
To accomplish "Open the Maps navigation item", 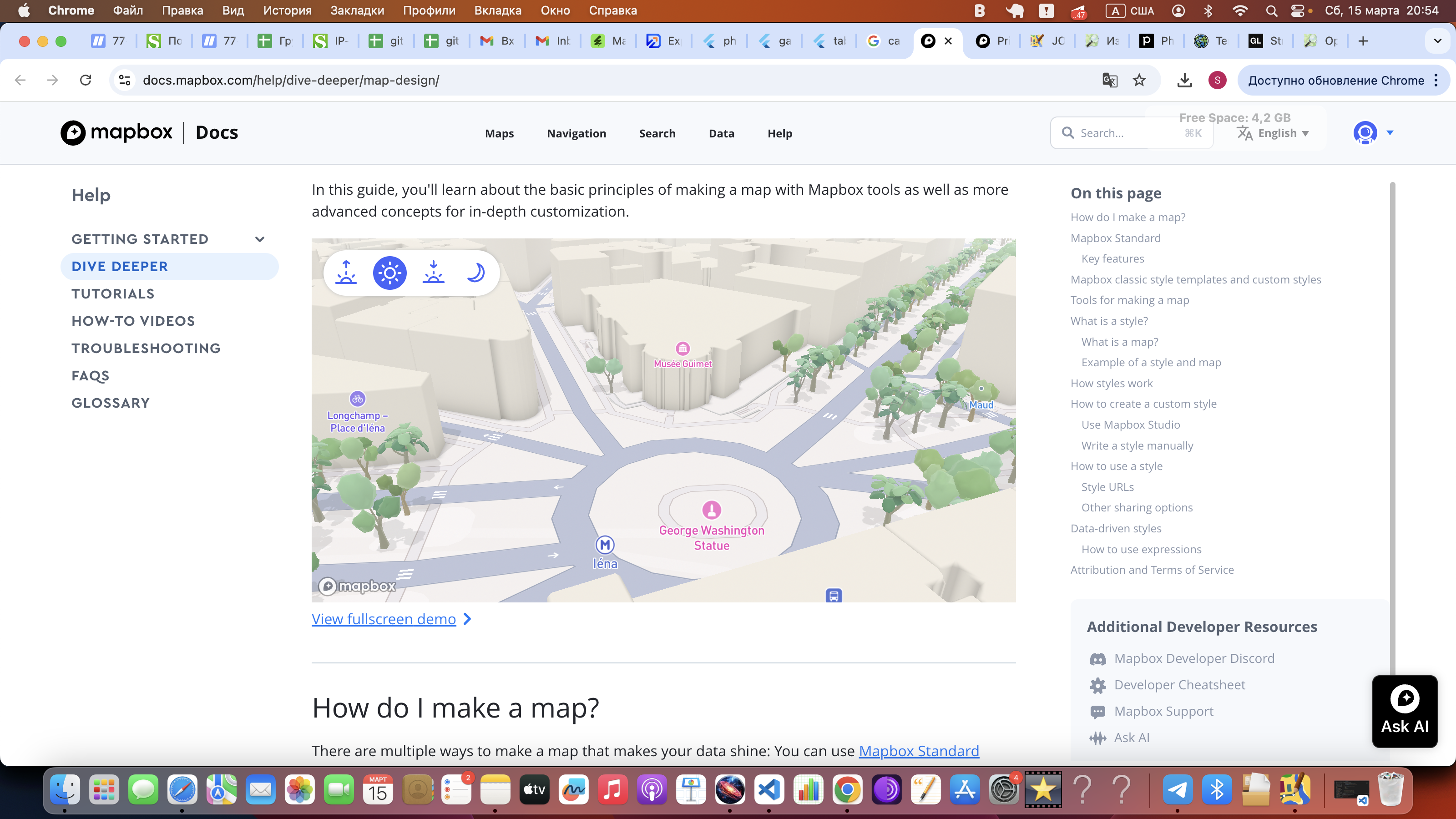I will pos(499,133).
